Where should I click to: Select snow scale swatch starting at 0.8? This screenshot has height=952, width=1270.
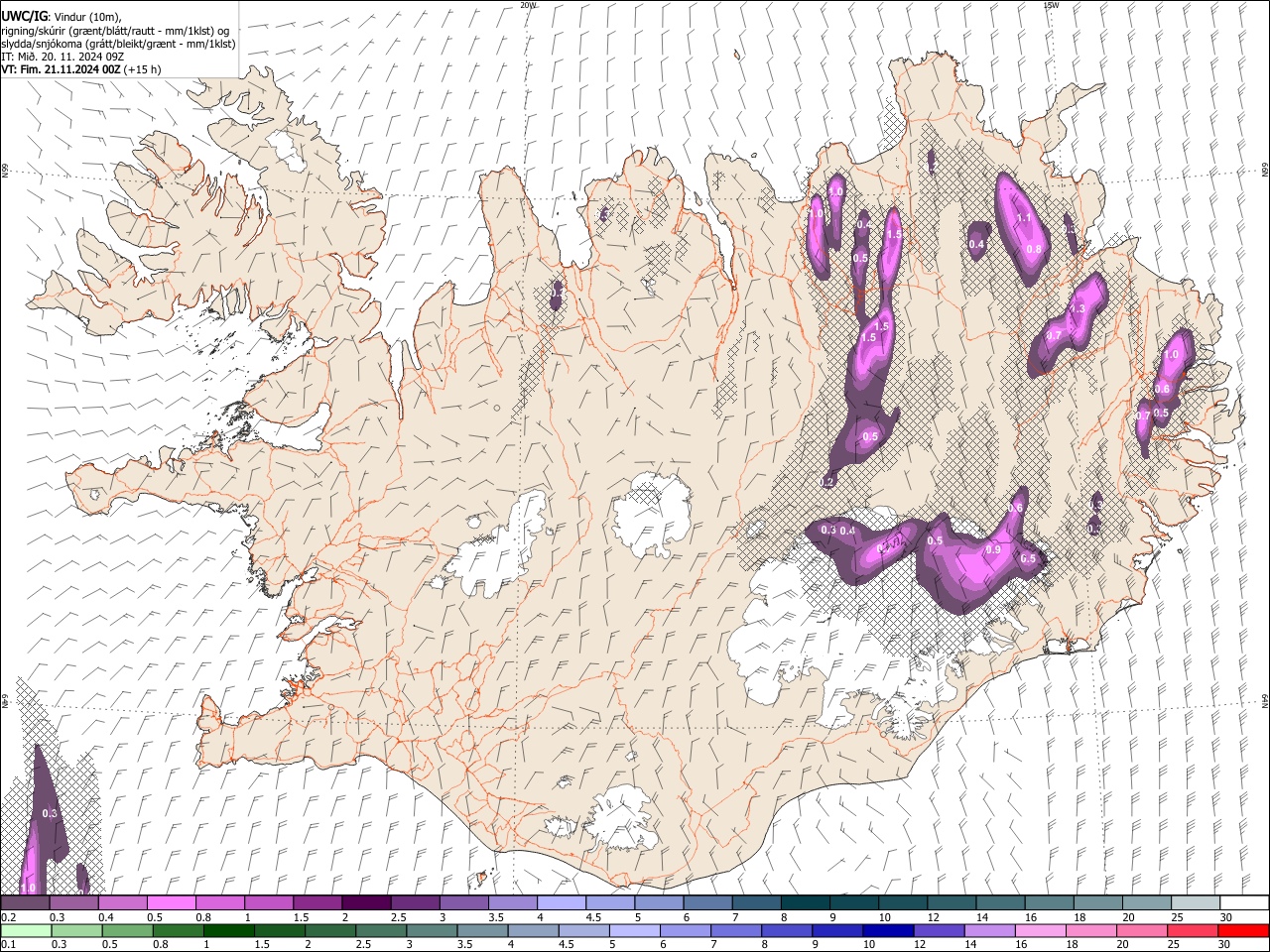click(219, 902)
